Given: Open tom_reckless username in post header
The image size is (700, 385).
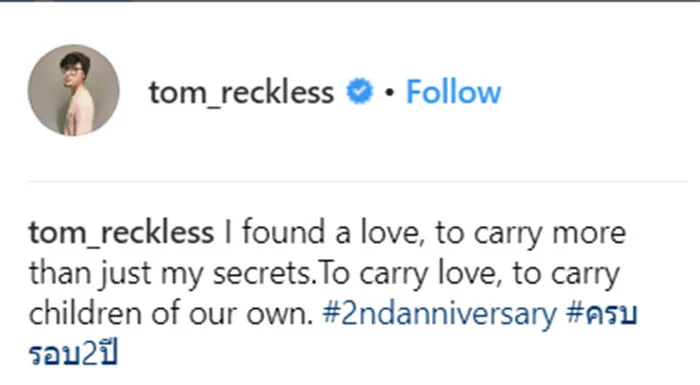Looking at the screenshot, I should point(242,92).
